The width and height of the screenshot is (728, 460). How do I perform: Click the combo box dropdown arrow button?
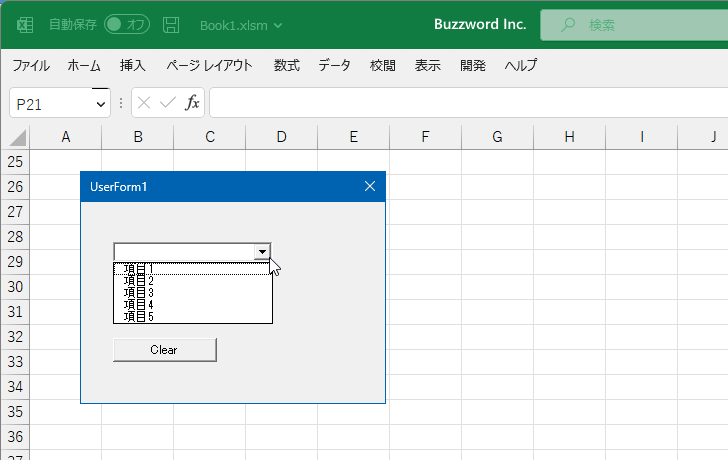pos(262,252)
